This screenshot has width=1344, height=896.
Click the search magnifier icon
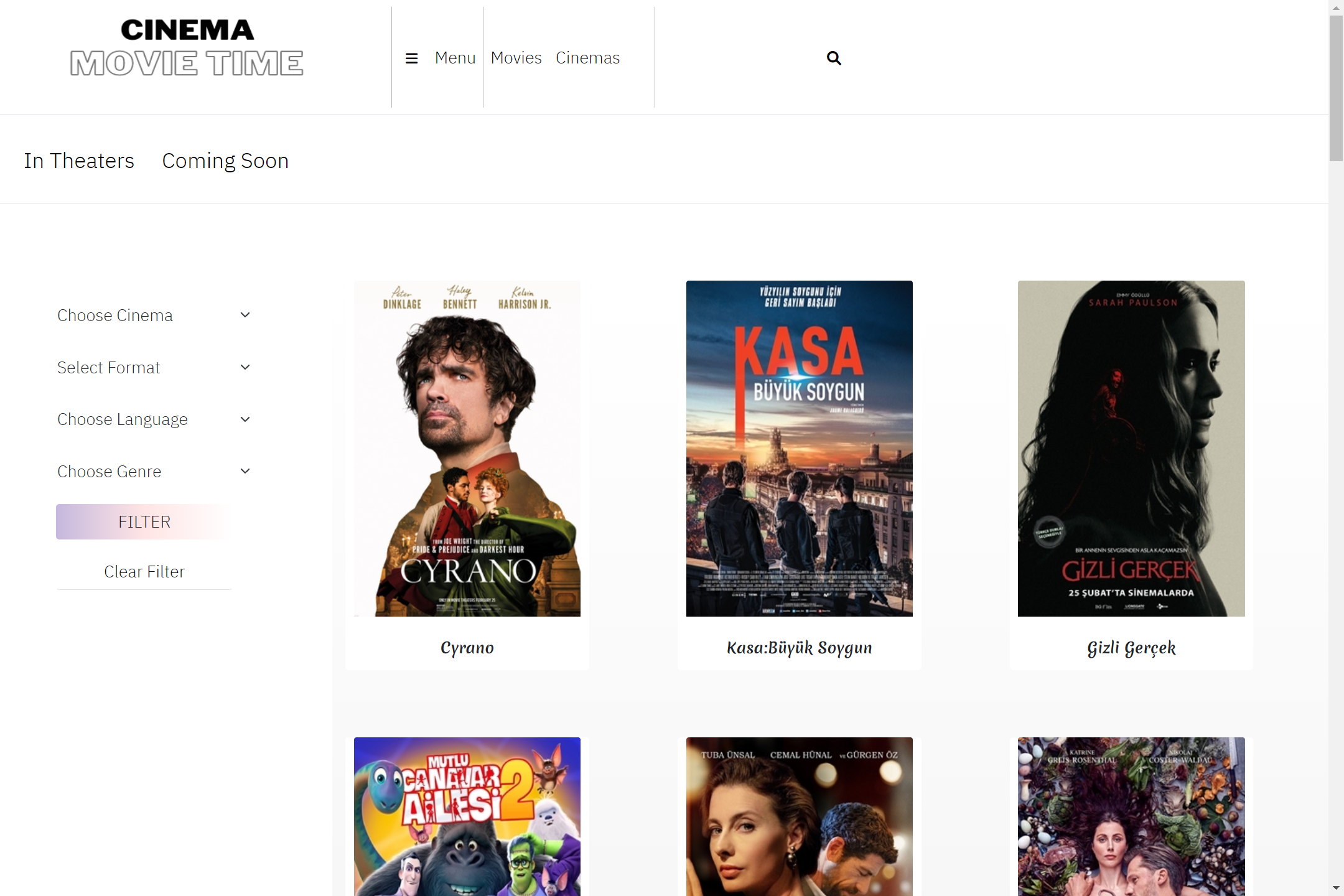coord(834,58)
